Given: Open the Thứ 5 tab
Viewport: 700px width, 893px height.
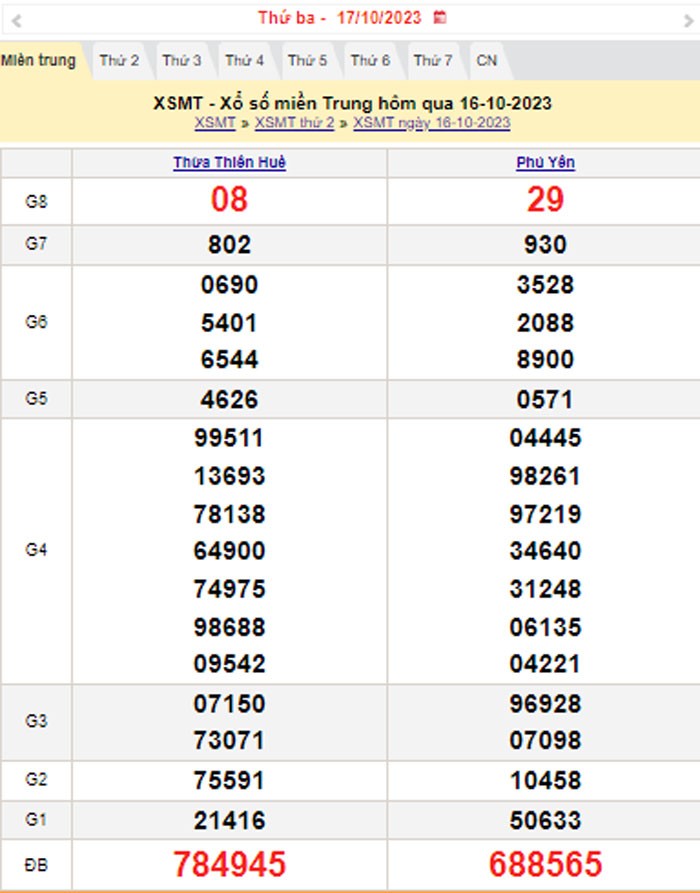Looking at the screenshot, I should pyautogui.click(x=307, y=61).
